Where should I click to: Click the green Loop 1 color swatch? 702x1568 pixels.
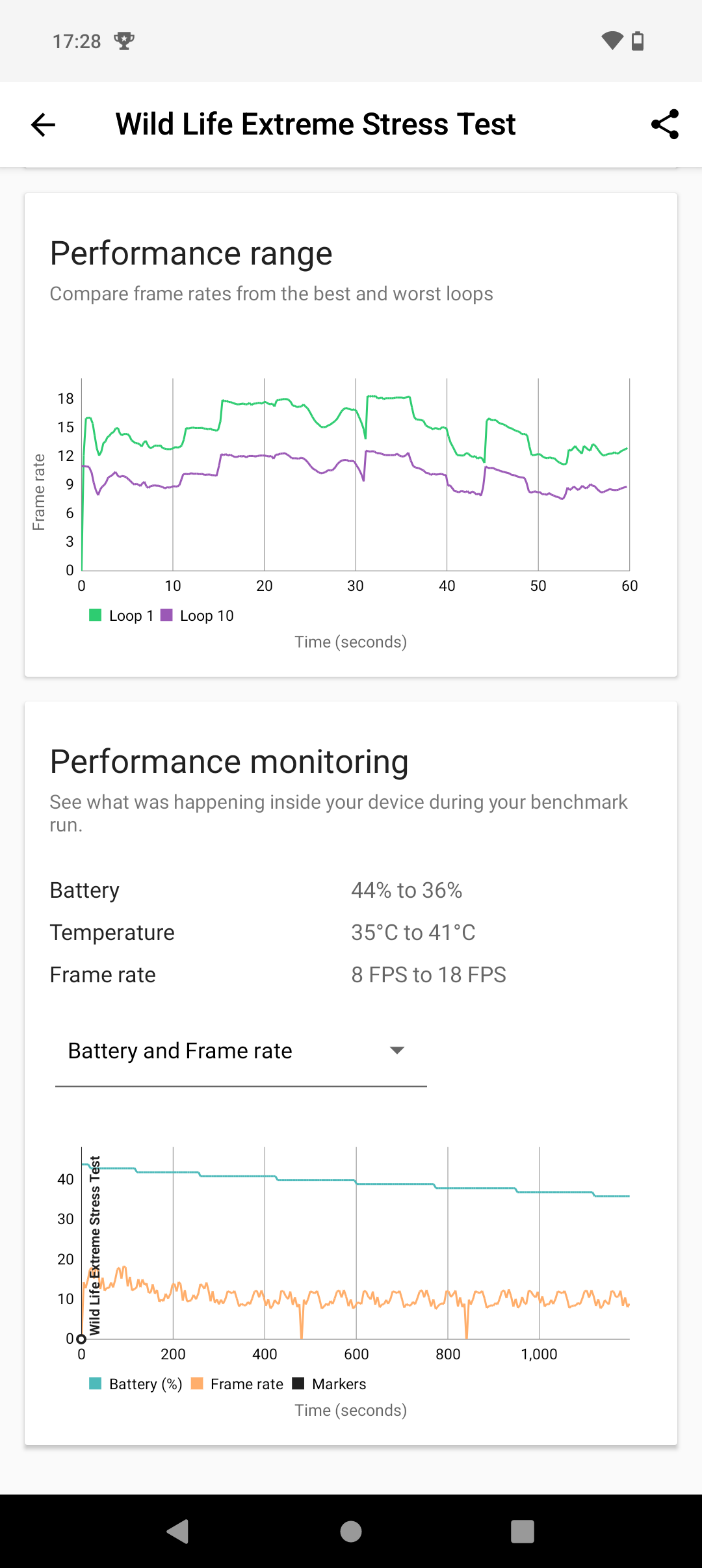(x=96, y=615)
